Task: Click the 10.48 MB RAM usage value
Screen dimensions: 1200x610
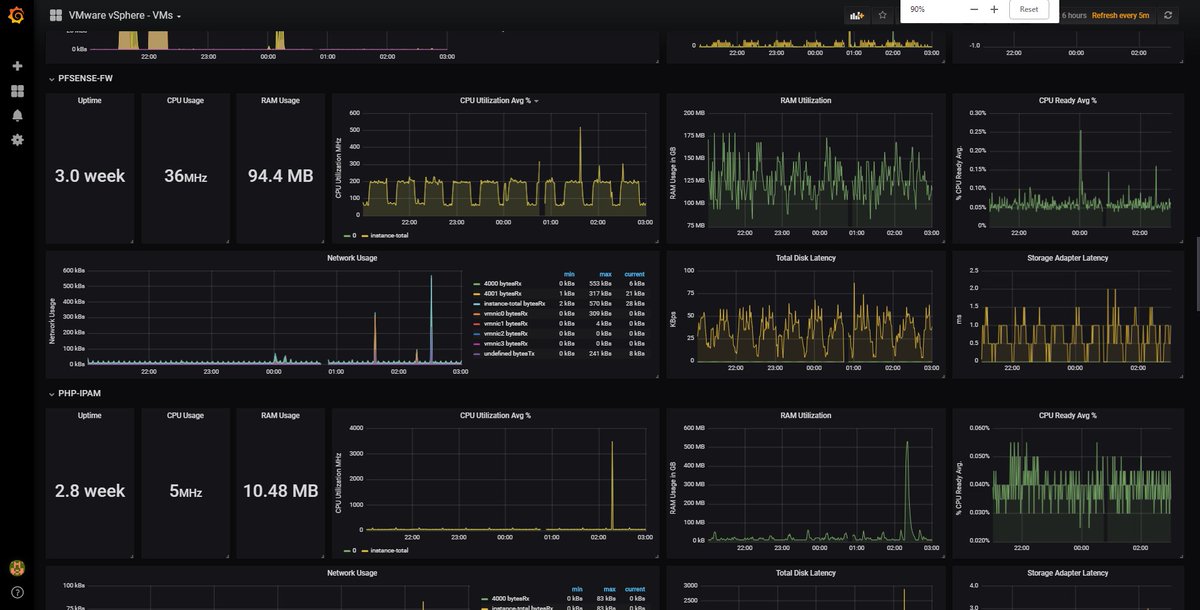Action: 281,491
